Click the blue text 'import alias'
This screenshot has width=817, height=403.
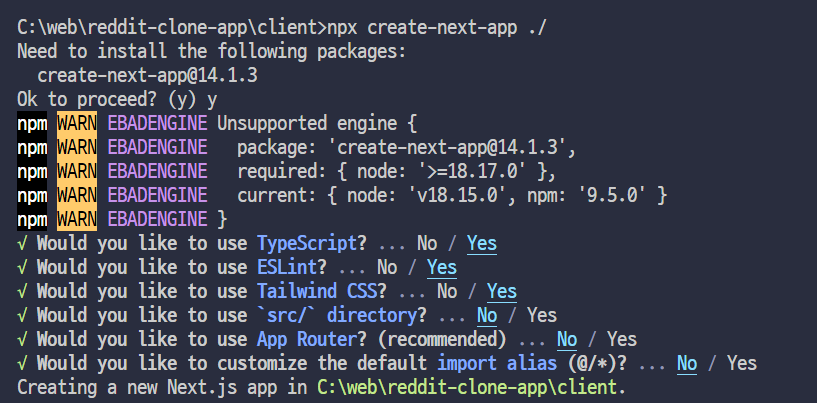pyautogui.click(x=497, y=363)
